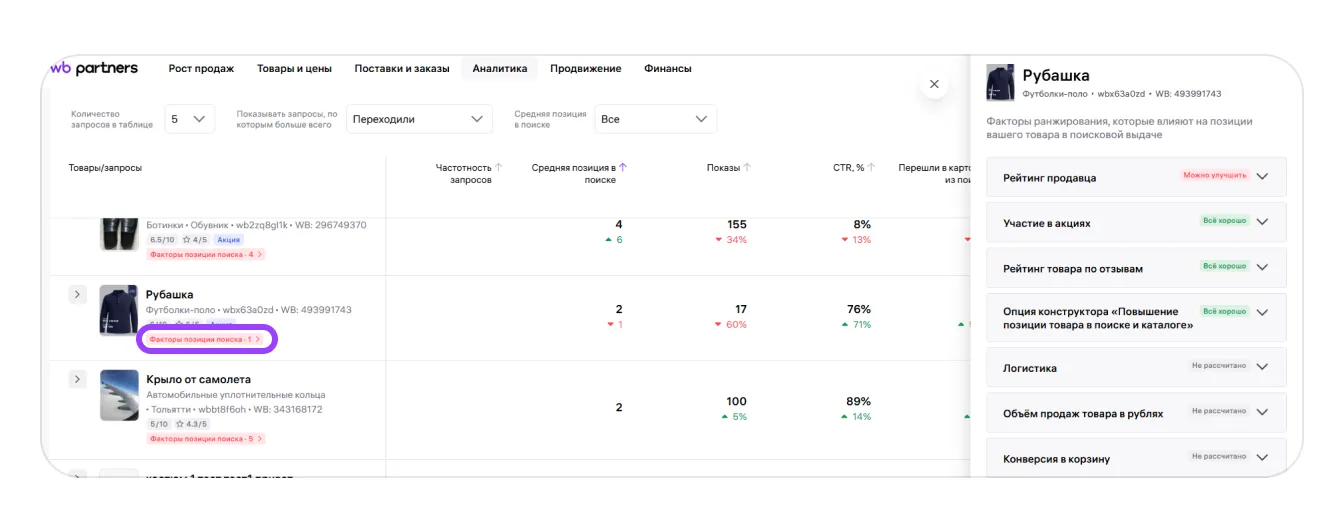Viewport: 1344px width, 532px height.
Task: Sort by Частотность запросов arrow icon
Action: coord(499,168)
